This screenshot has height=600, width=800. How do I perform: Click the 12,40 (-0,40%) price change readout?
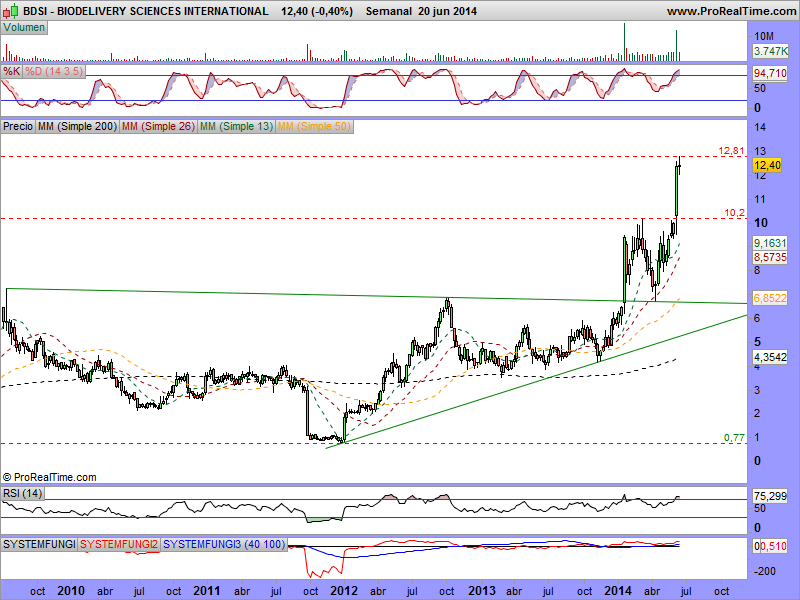pyautogui.click(x=317, y=11)
